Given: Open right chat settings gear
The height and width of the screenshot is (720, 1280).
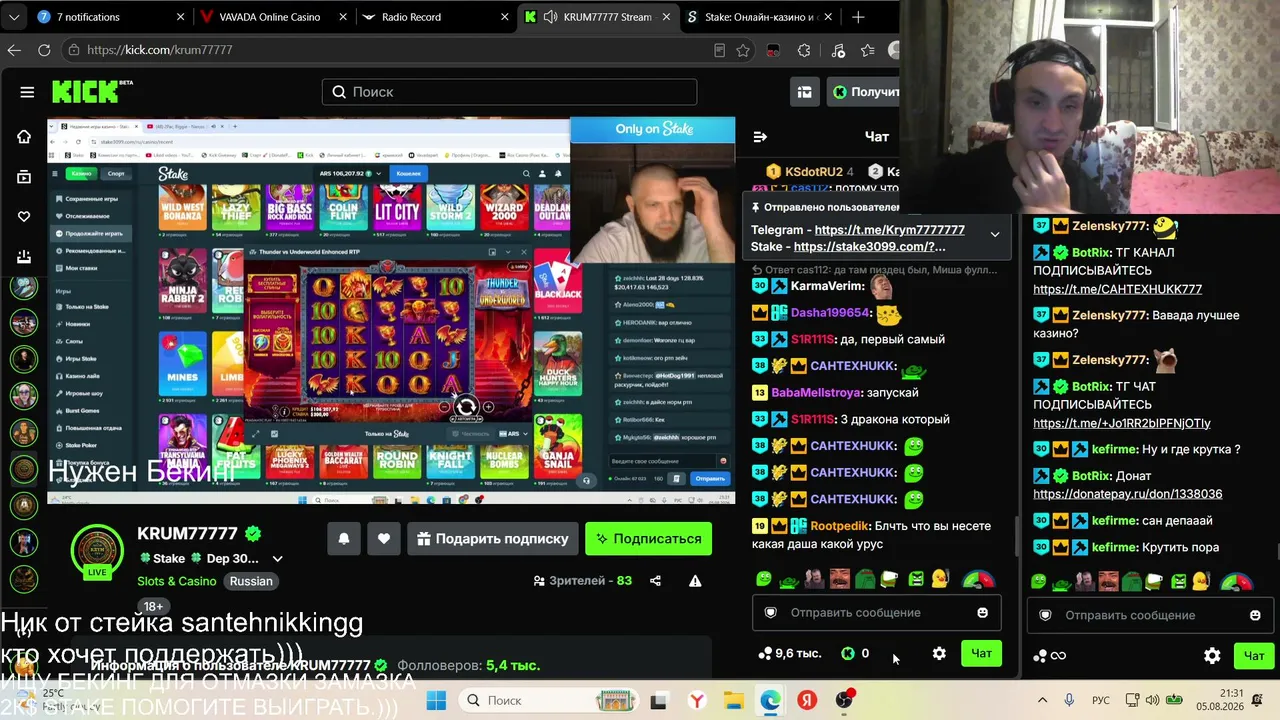Looking at the screenshot, I should click(x=1212, y=656).
